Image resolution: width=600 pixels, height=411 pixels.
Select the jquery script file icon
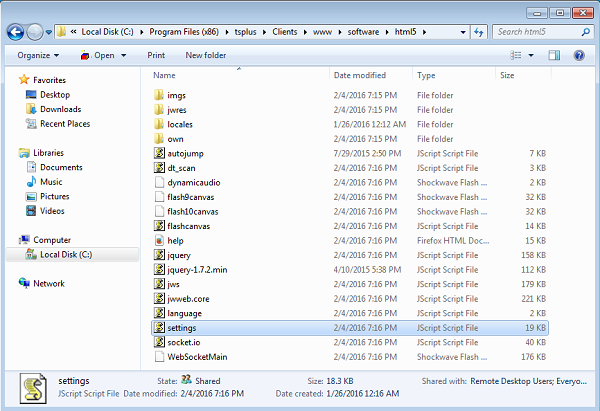coord(159,256)
